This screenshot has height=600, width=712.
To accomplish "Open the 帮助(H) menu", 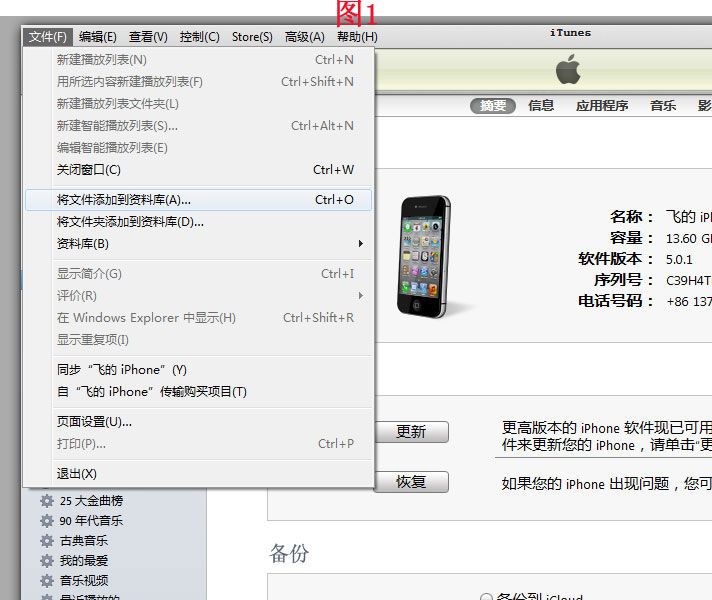I will [x=357, y=37].
